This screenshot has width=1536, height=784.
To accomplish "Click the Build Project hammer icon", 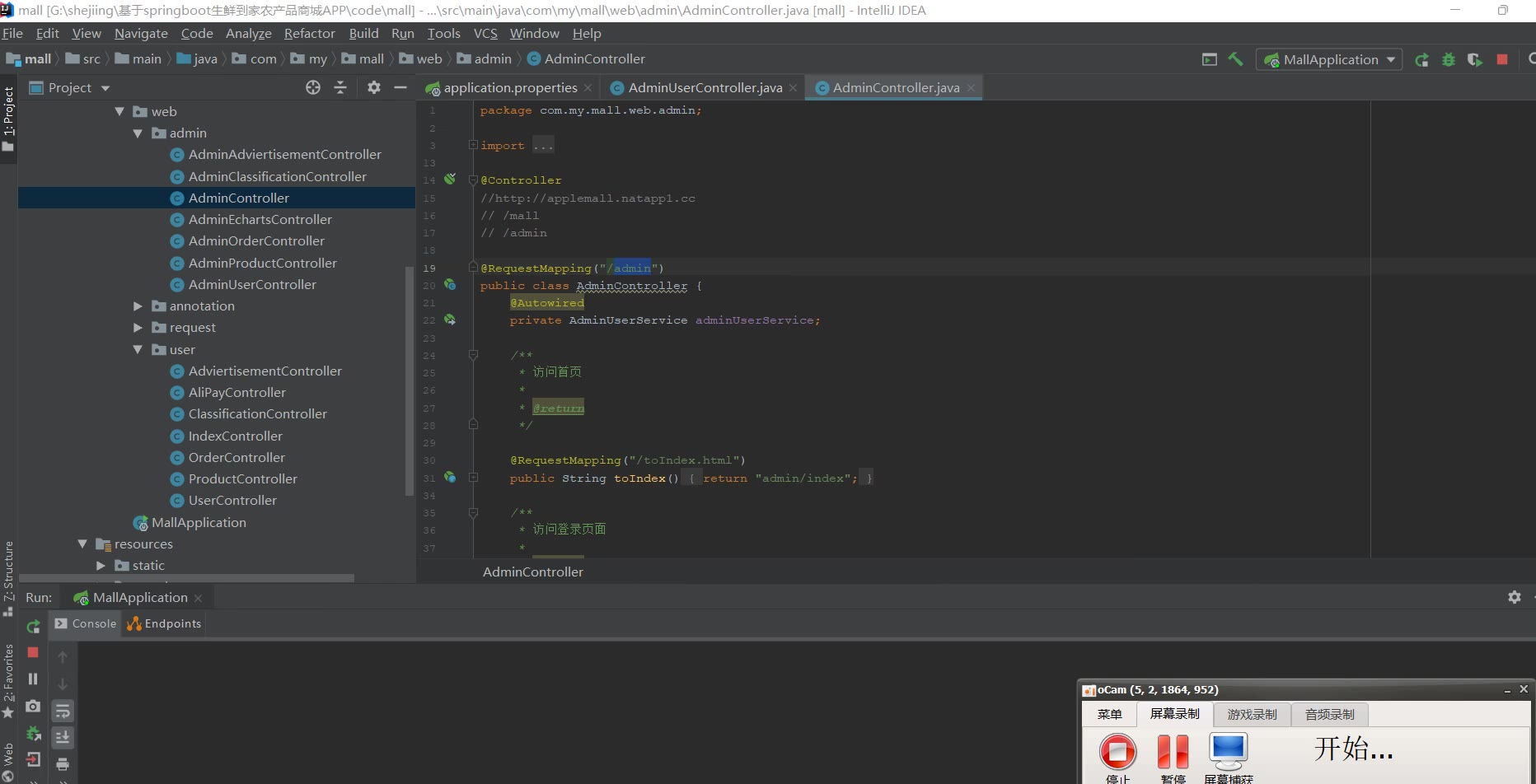I will (x=1235, y=59).
